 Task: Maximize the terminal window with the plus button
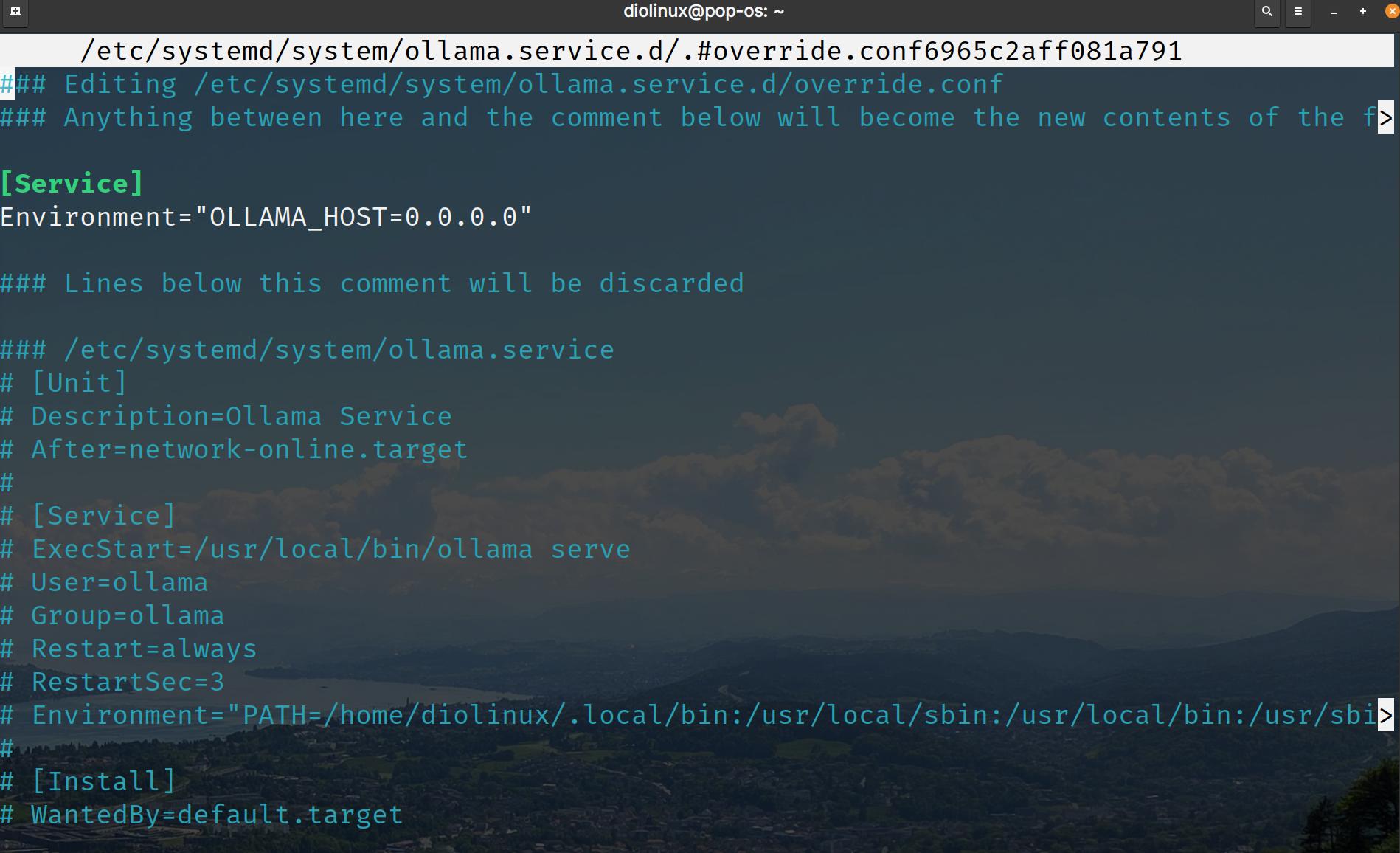pos(1362,12)
